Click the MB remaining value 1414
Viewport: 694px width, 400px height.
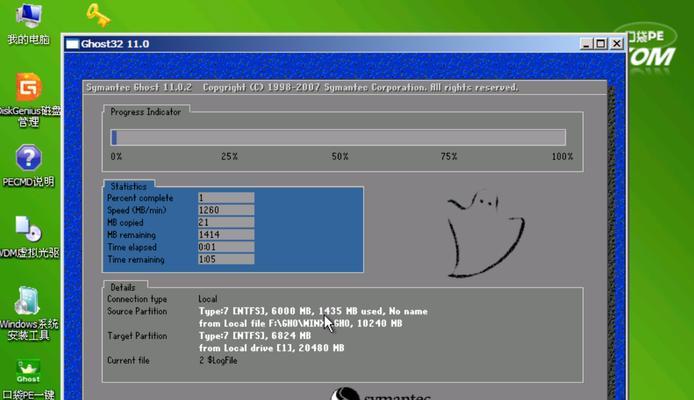[226, 235]
